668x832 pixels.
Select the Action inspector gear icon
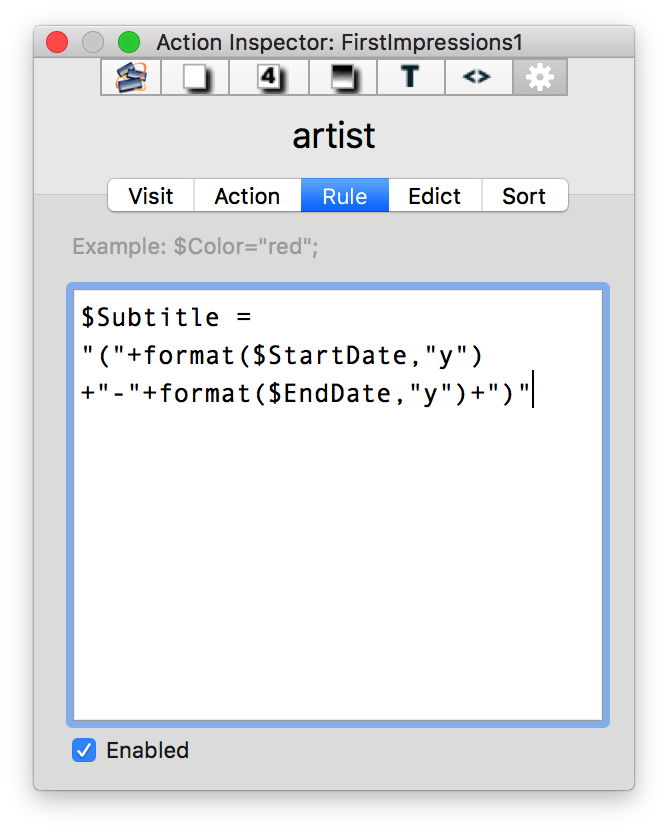540,77
